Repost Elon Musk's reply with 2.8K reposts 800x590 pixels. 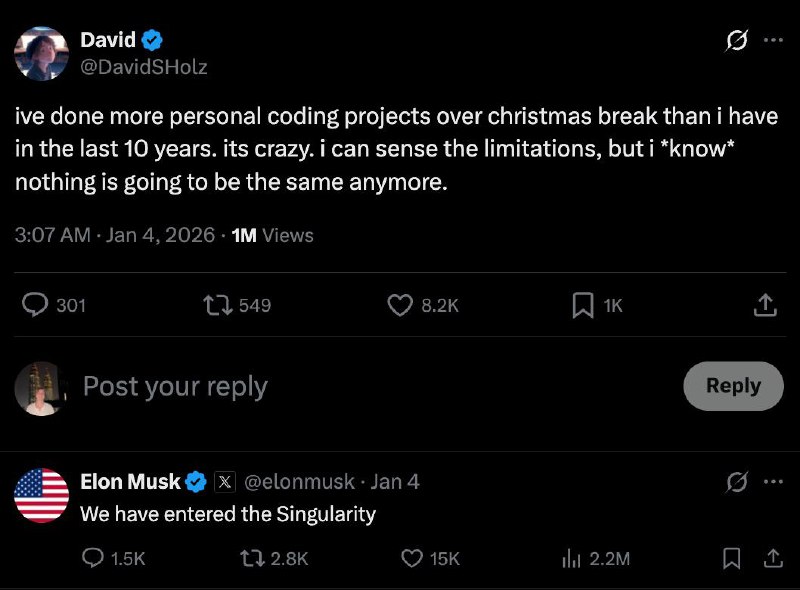[x=253, y=558]
